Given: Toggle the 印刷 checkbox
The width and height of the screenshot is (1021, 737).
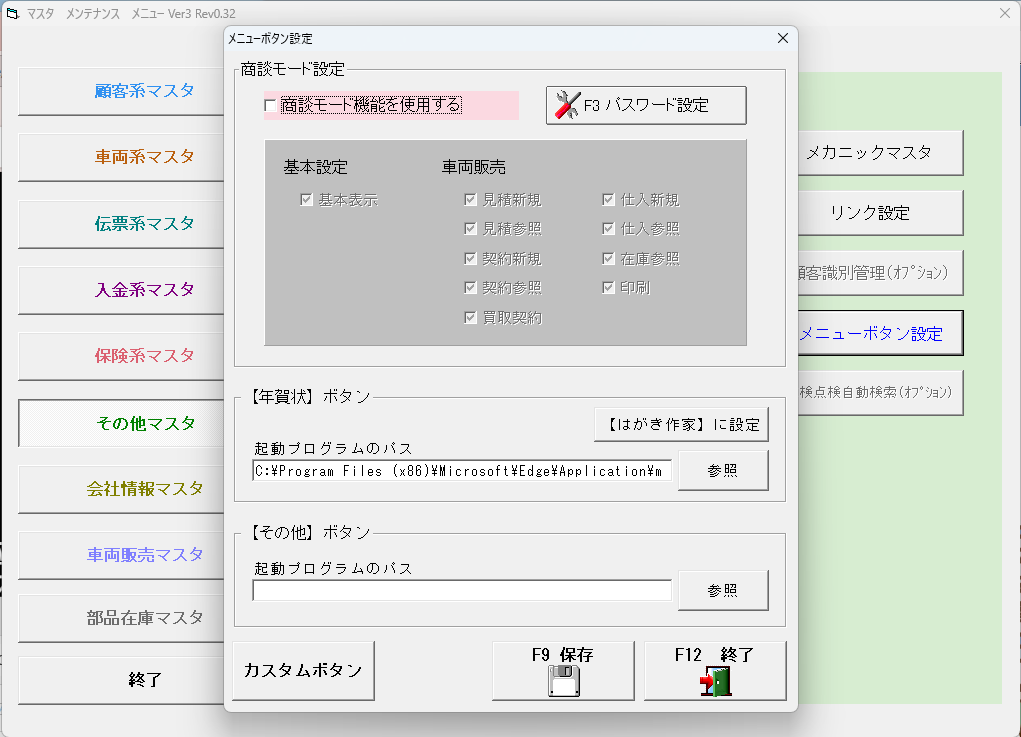Looking at the screenshot, I should (608, 287).
